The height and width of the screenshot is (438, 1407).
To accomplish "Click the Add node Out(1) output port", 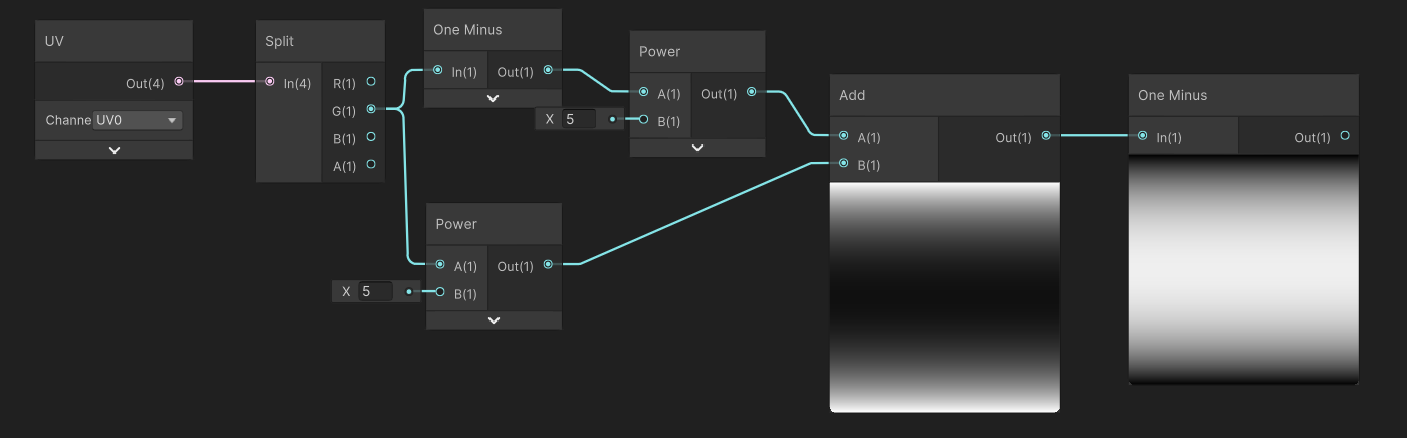I will point(1046,136).
